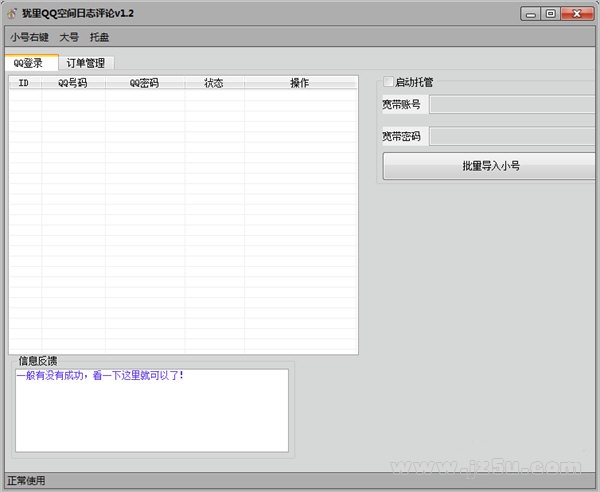Click the 信息反馈 text box
600x492 pixels.
152,410
